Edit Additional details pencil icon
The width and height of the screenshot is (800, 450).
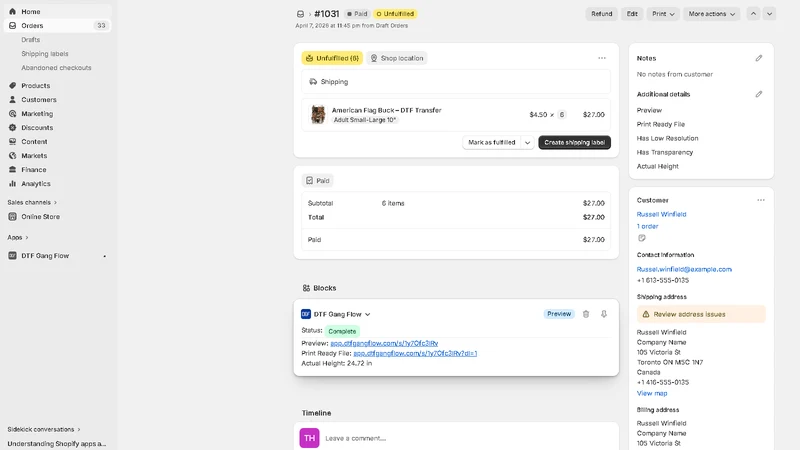point(759,94)
